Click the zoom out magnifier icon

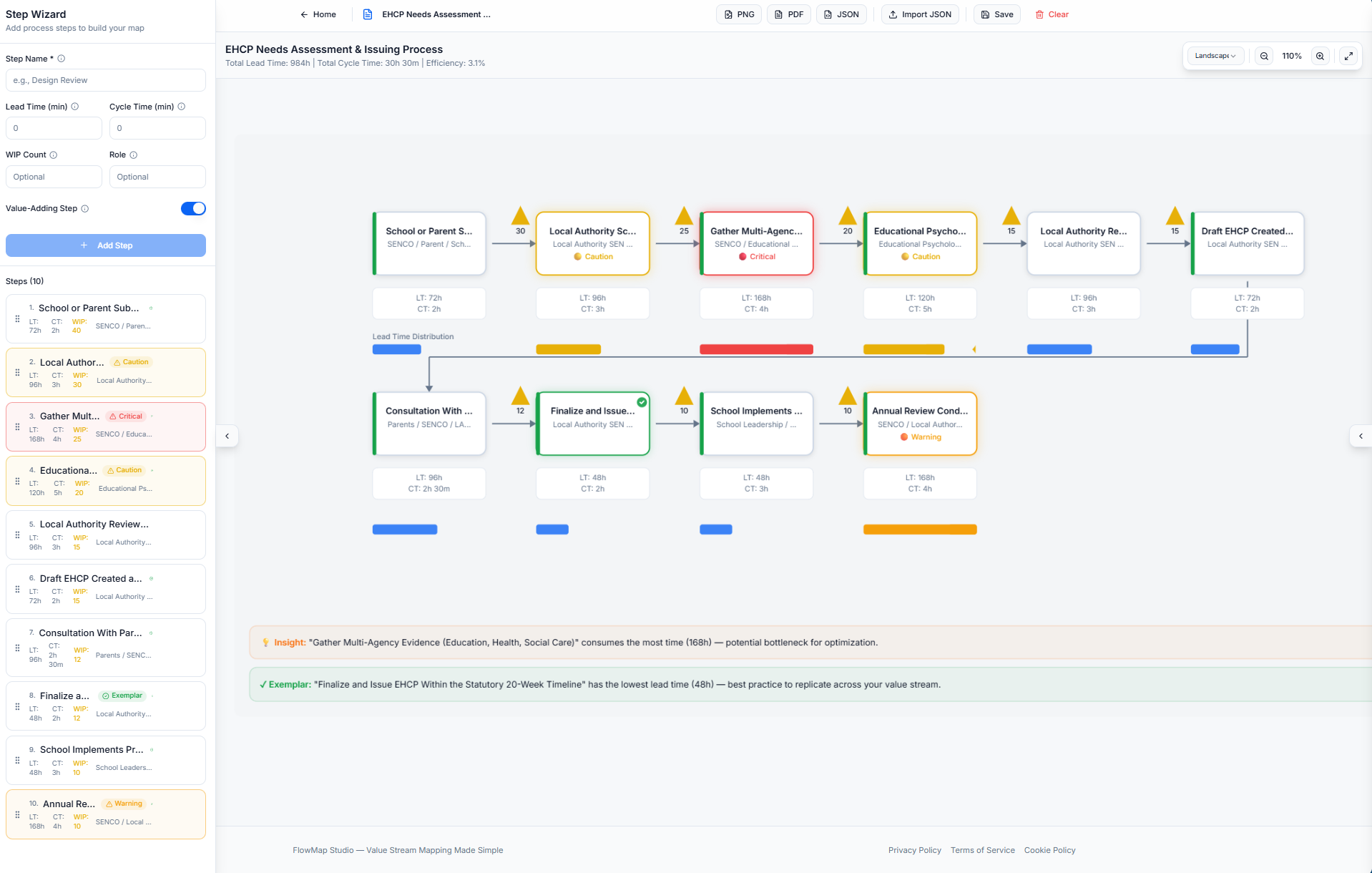point(1264,56)
